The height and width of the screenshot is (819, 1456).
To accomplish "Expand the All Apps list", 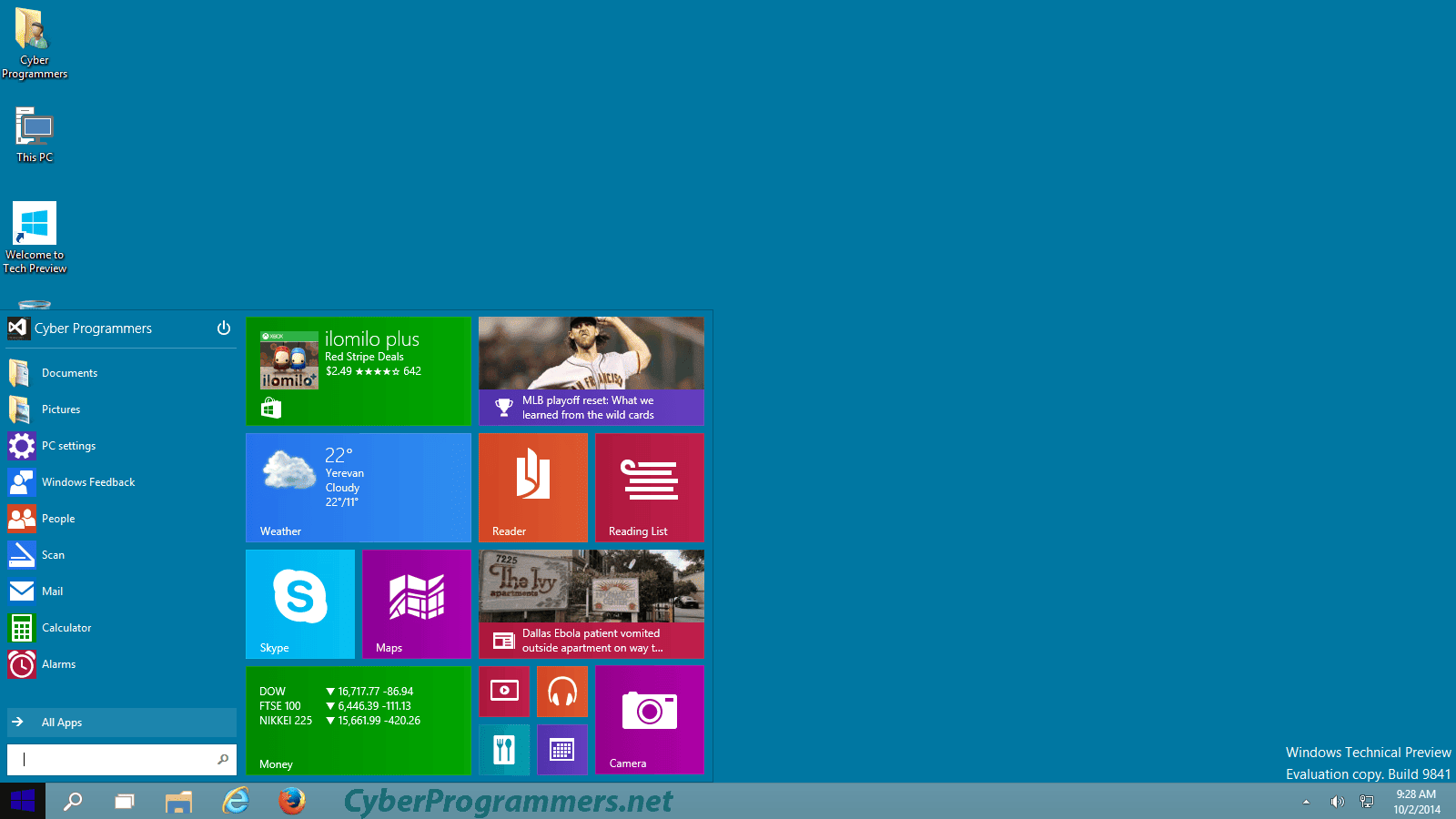I will 121,723.
